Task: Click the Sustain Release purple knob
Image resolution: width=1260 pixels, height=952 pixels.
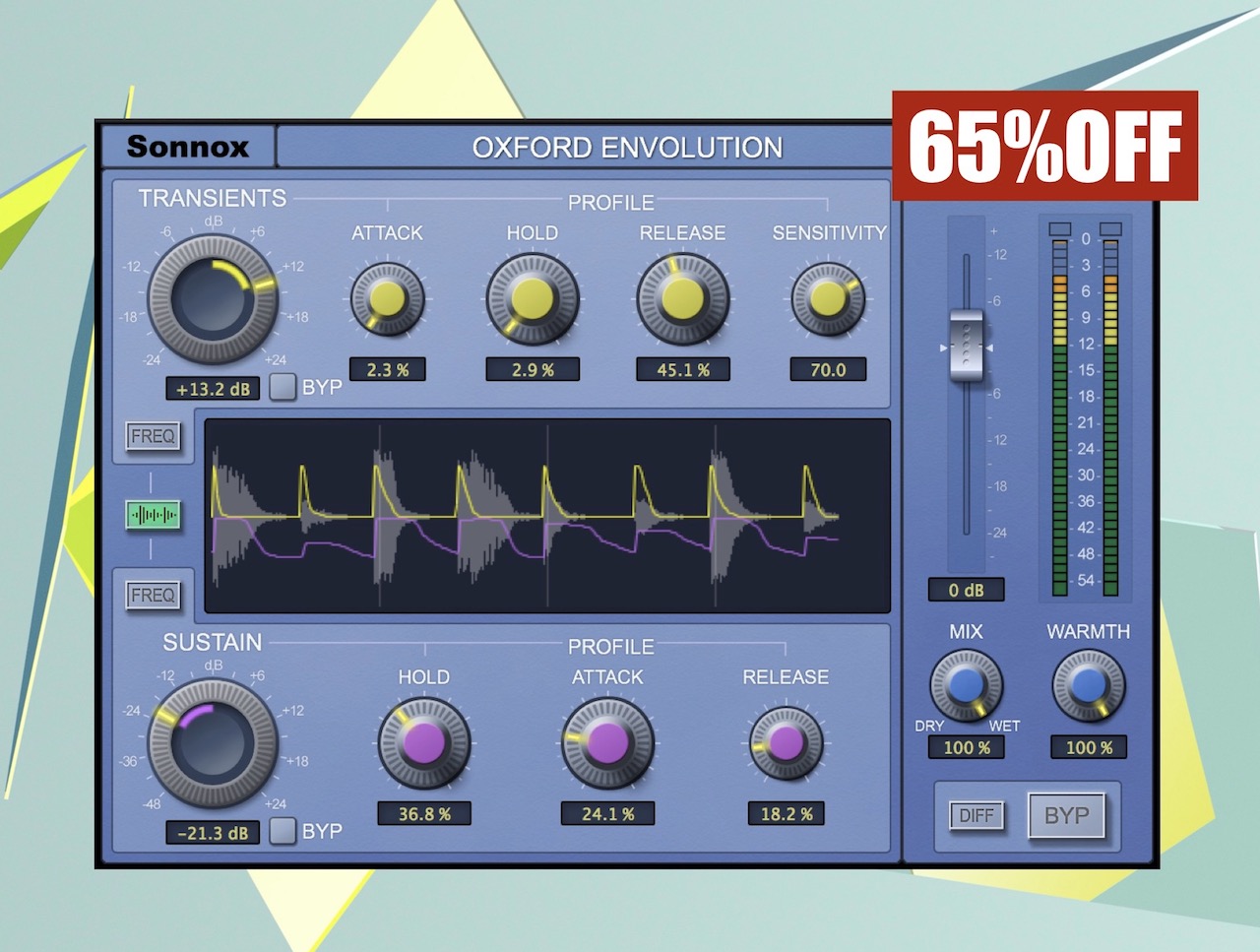Action: pyautogui.click(x=786, y=743)
